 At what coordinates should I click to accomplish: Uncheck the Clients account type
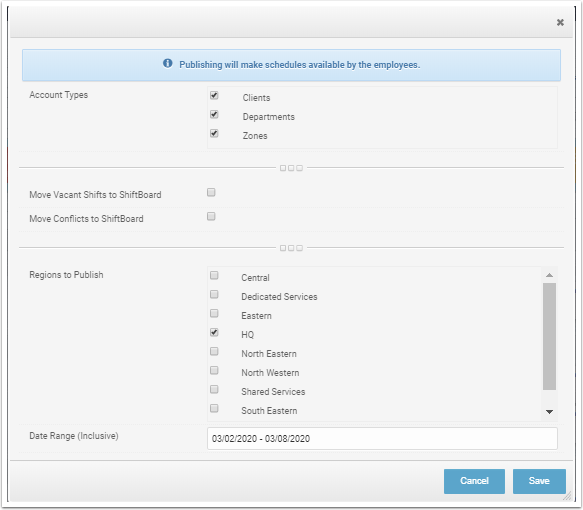click(214, 96)
